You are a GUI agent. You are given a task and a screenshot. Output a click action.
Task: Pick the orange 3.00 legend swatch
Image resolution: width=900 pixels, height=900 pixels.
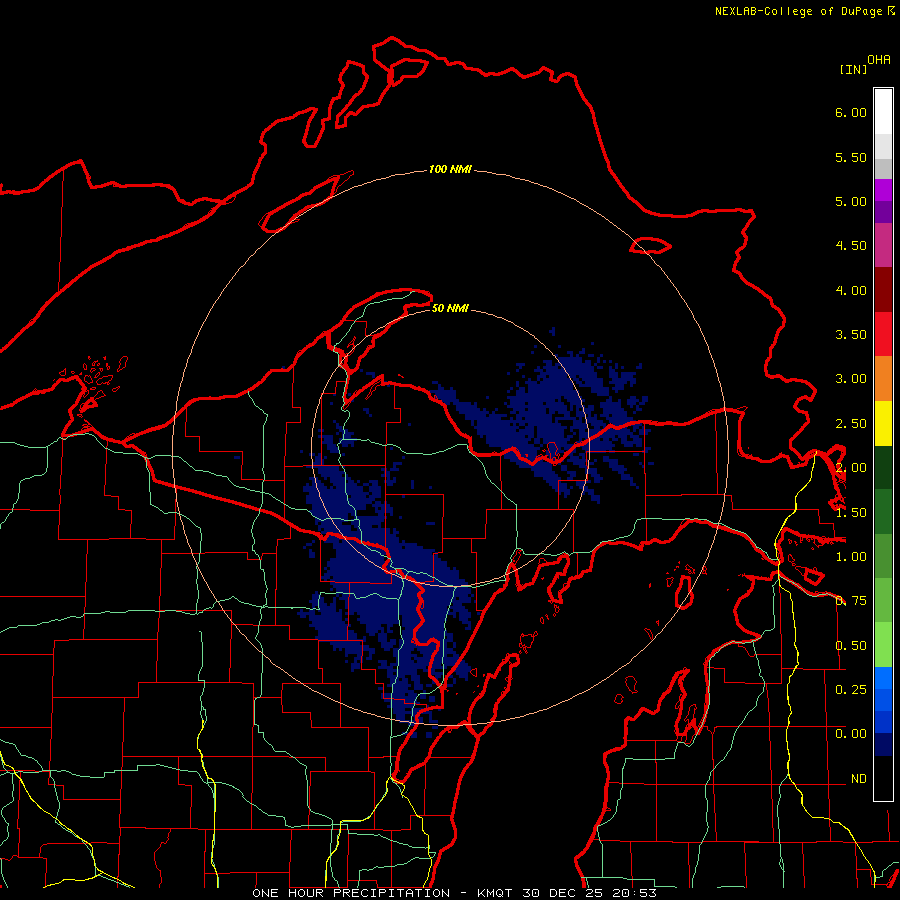pyautogui.click(x=883, y=379)
